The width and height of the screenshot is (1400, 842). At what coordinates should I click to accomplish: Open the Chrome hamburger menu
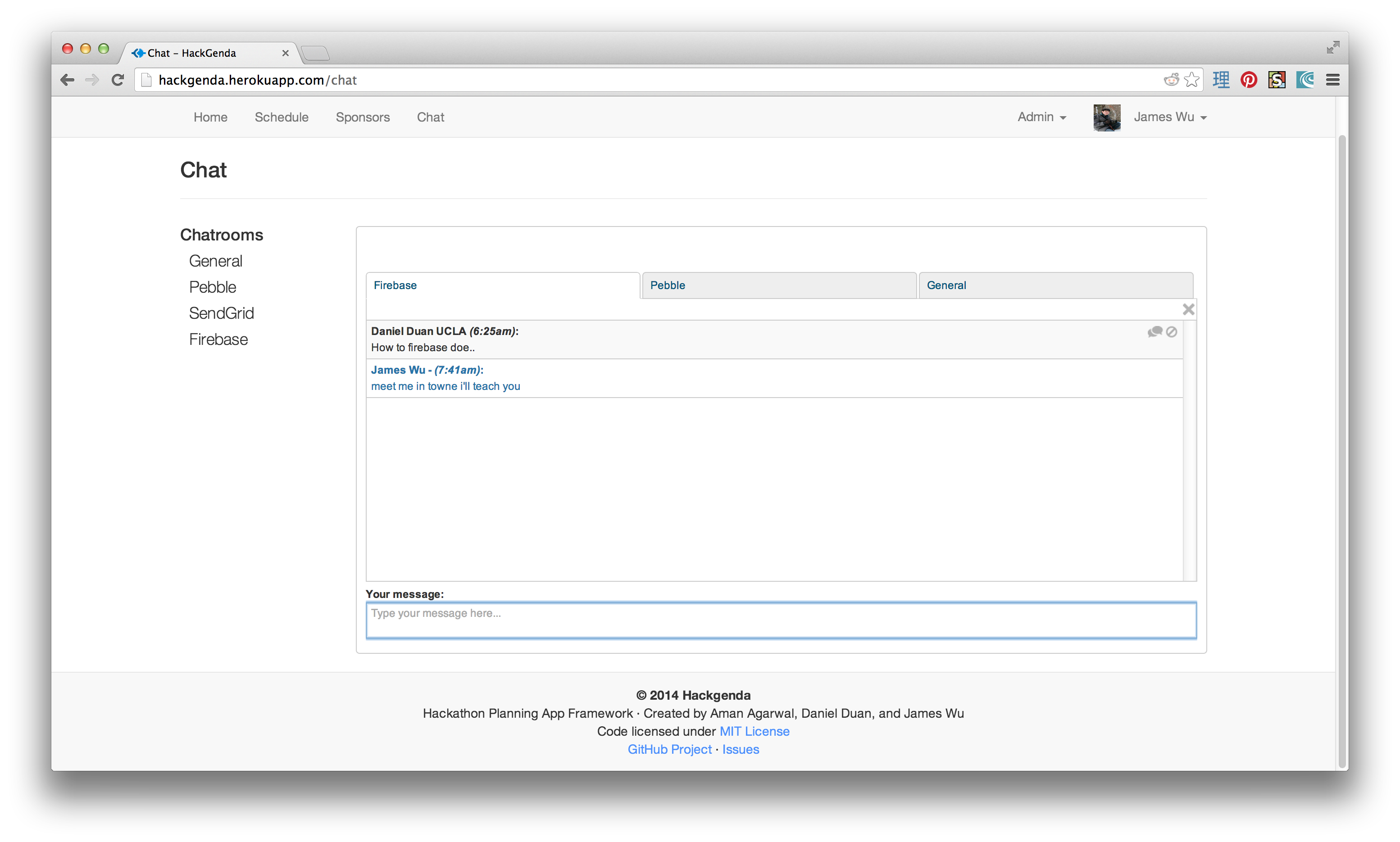point(1332,80)
